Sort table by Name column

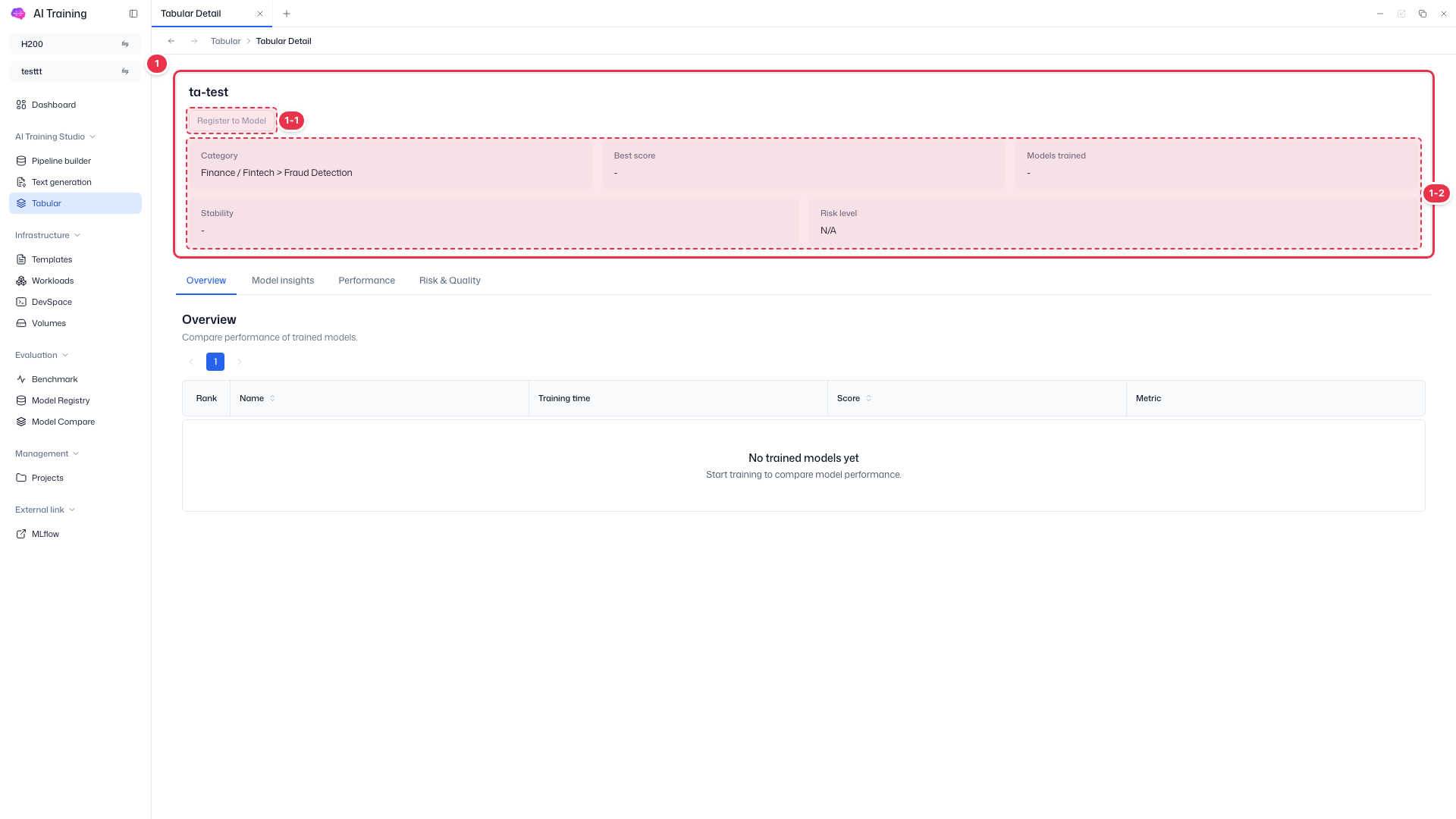pyautogui.click(x=273, y=398)
